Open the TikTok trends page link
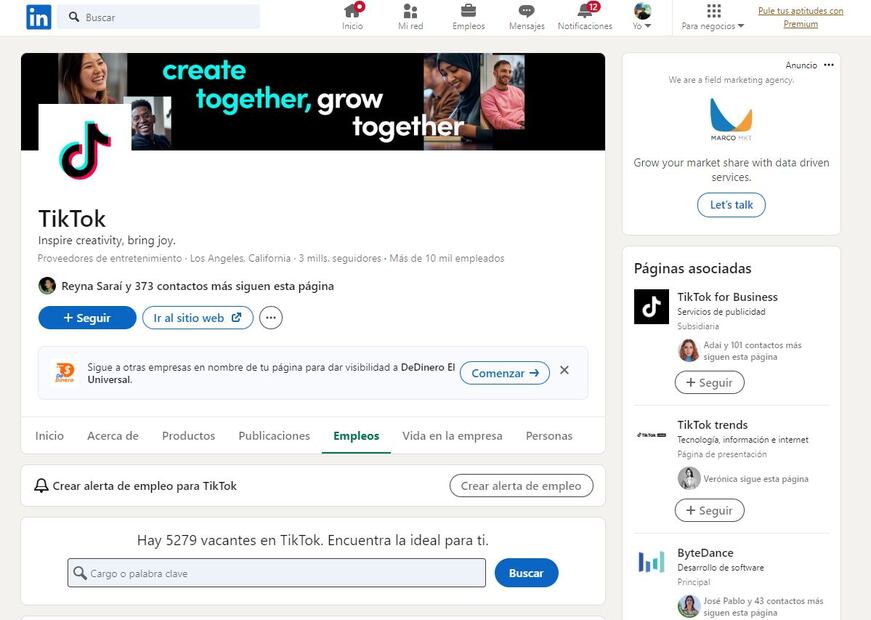This screenshot has width=871, height=620. coord(712,425)
